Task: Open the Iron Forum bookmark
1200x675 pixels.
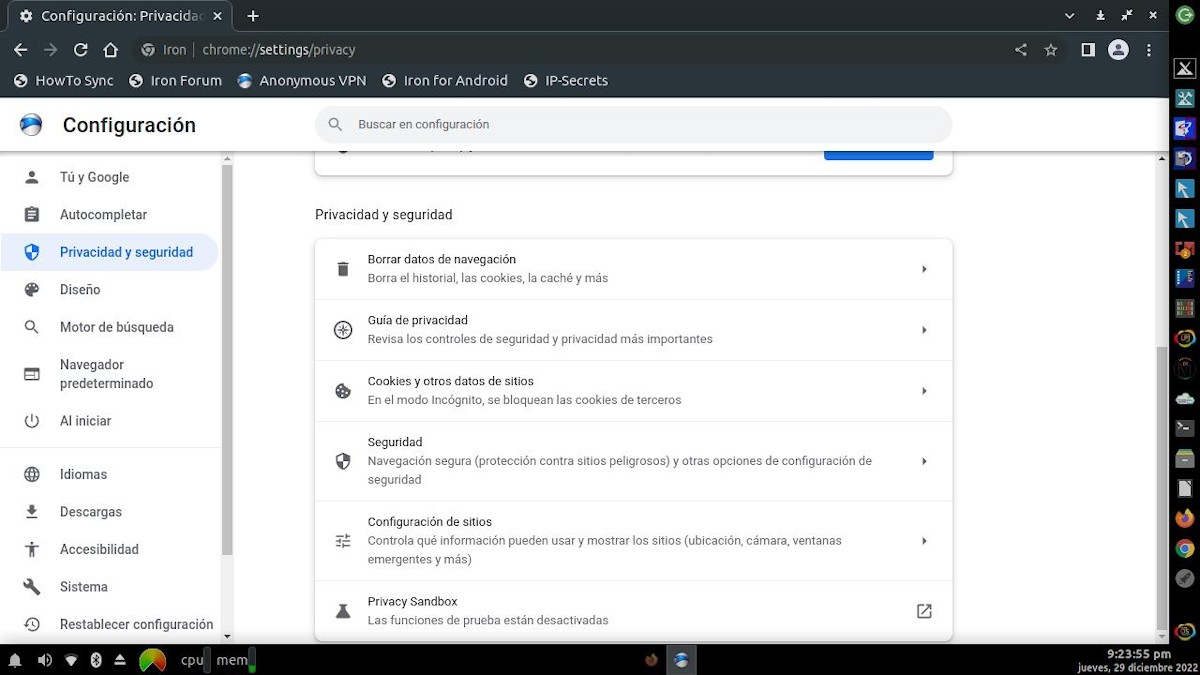Action: pos(176,81)
